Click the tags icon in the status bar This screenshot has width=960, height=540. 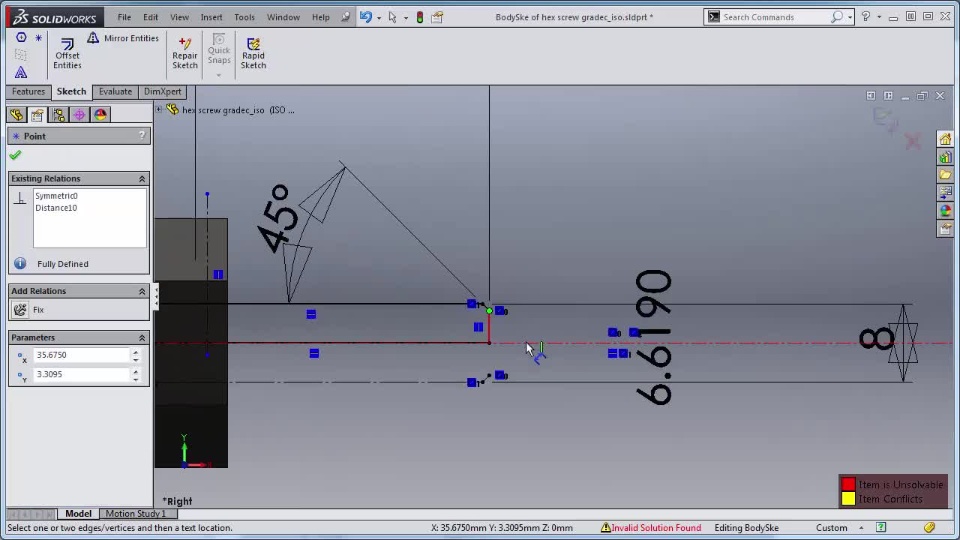pos(929,527)
